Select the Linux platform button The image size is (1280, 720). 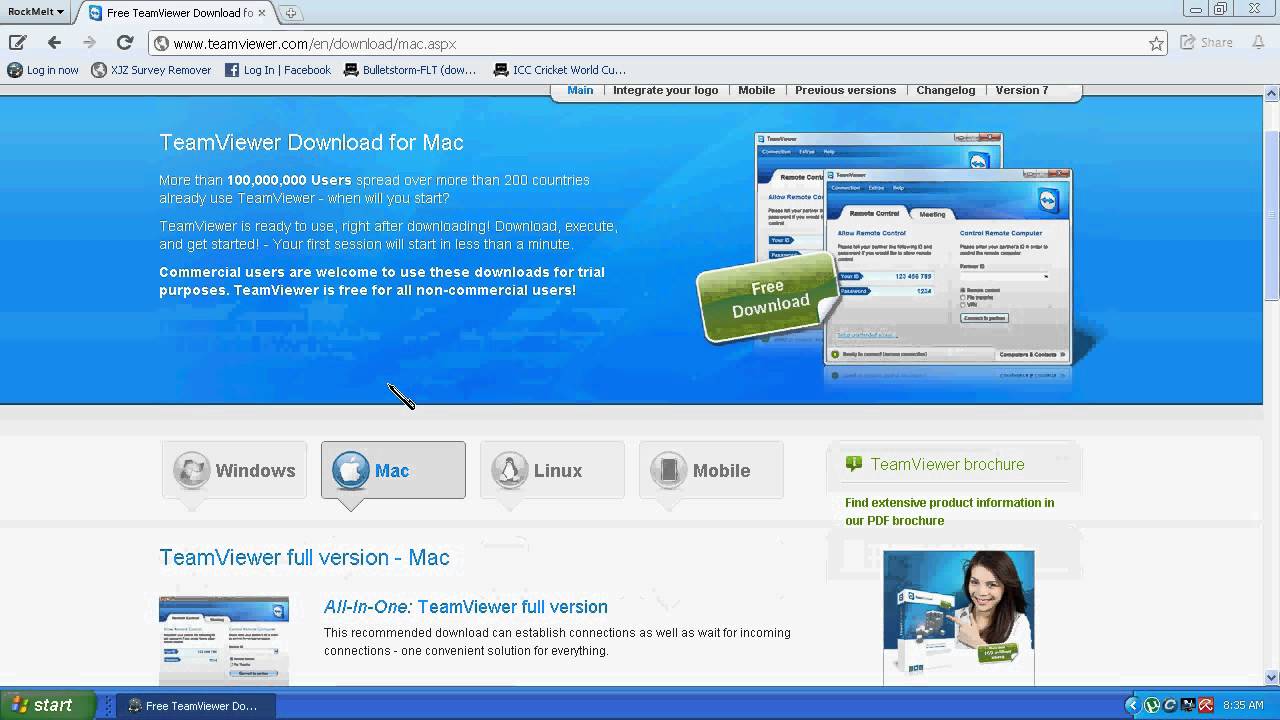coord(552,470)
